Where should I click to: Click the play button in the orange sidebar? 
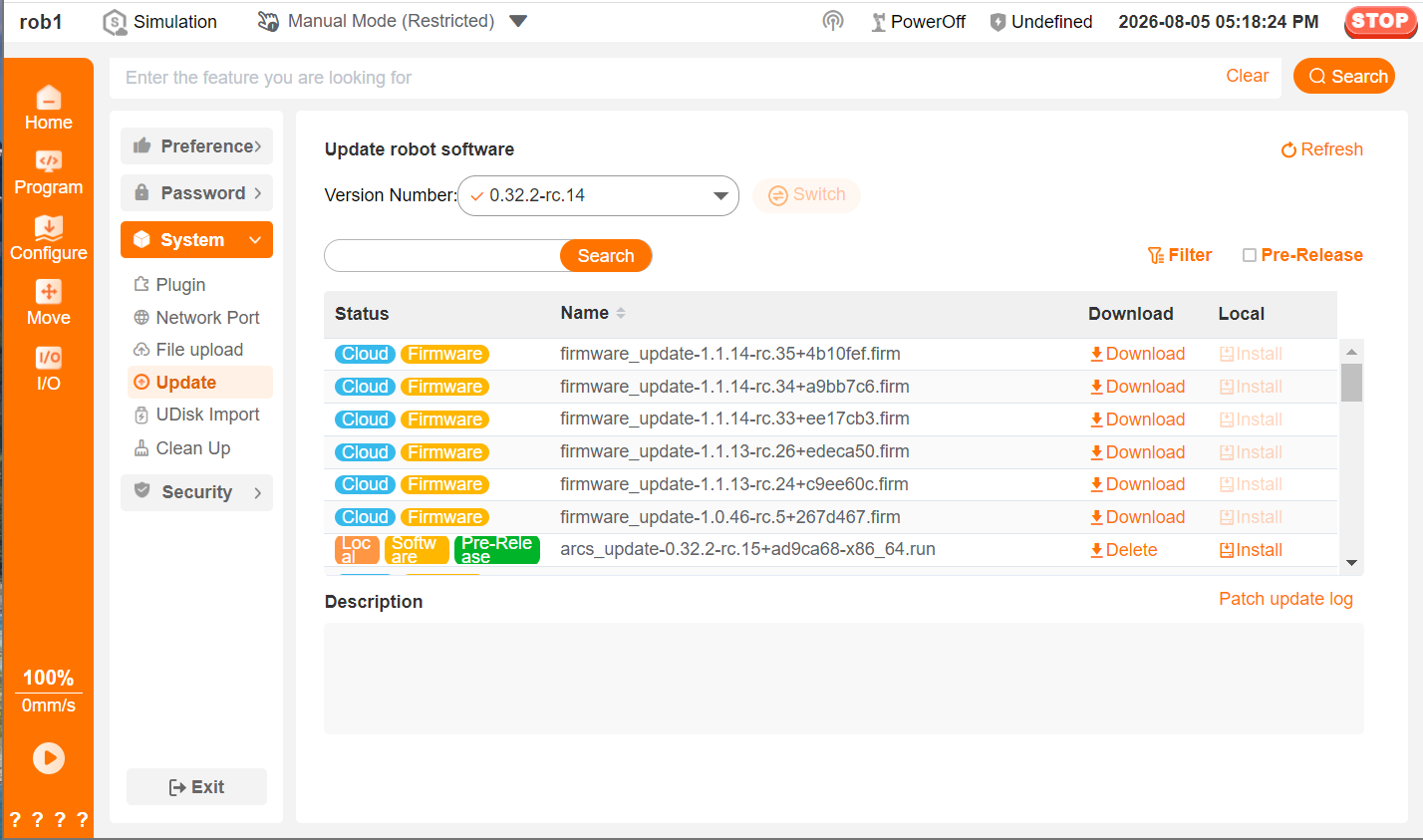[49, 758]
